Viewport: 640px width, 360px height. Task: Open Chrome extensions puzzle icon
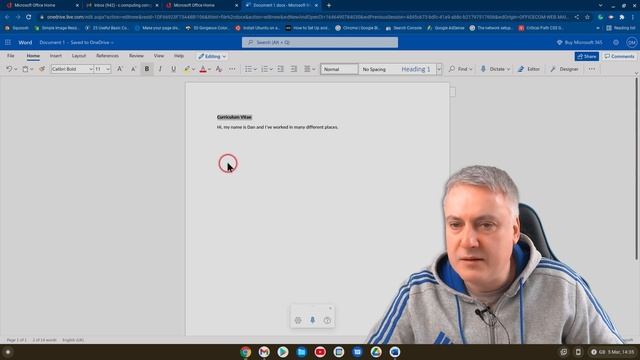tap(622, 17)
